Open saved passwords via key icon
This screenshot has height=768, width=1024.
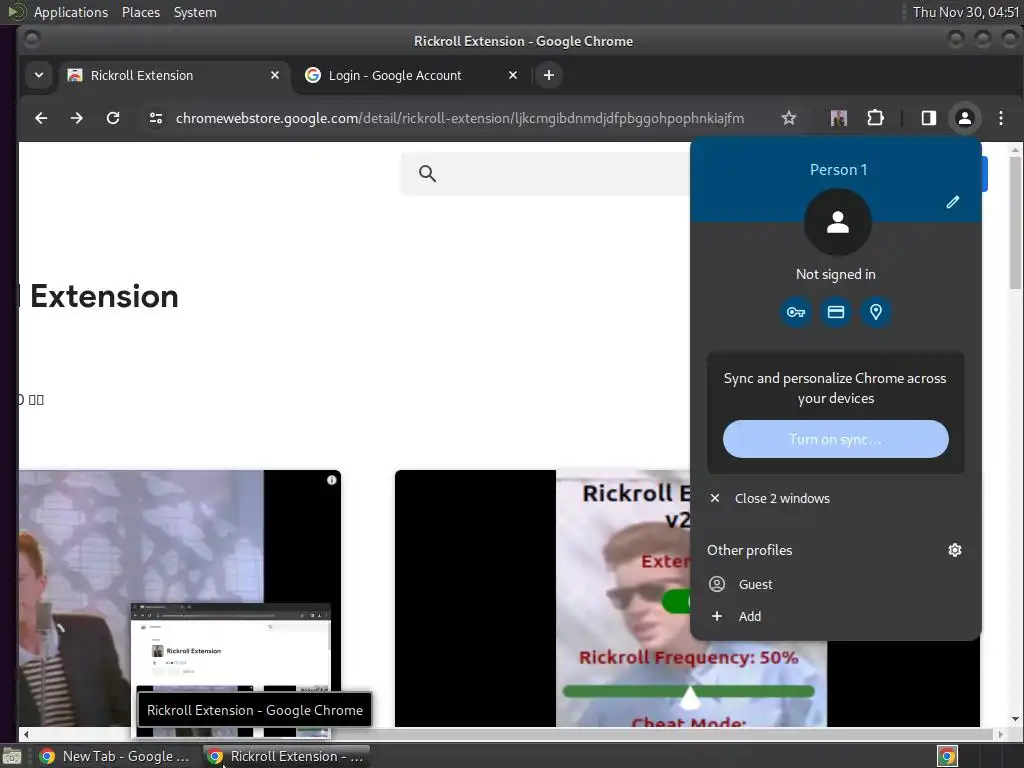pos(795,312)
